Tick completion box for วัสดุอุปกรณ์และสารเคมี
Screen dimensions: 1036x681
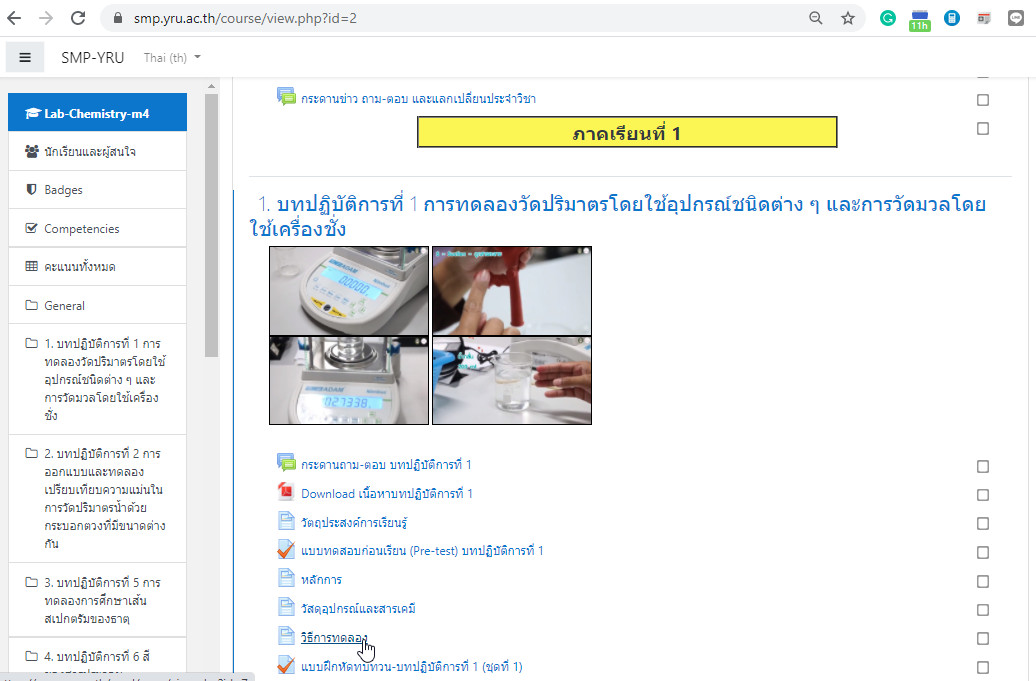click(982, 610)
